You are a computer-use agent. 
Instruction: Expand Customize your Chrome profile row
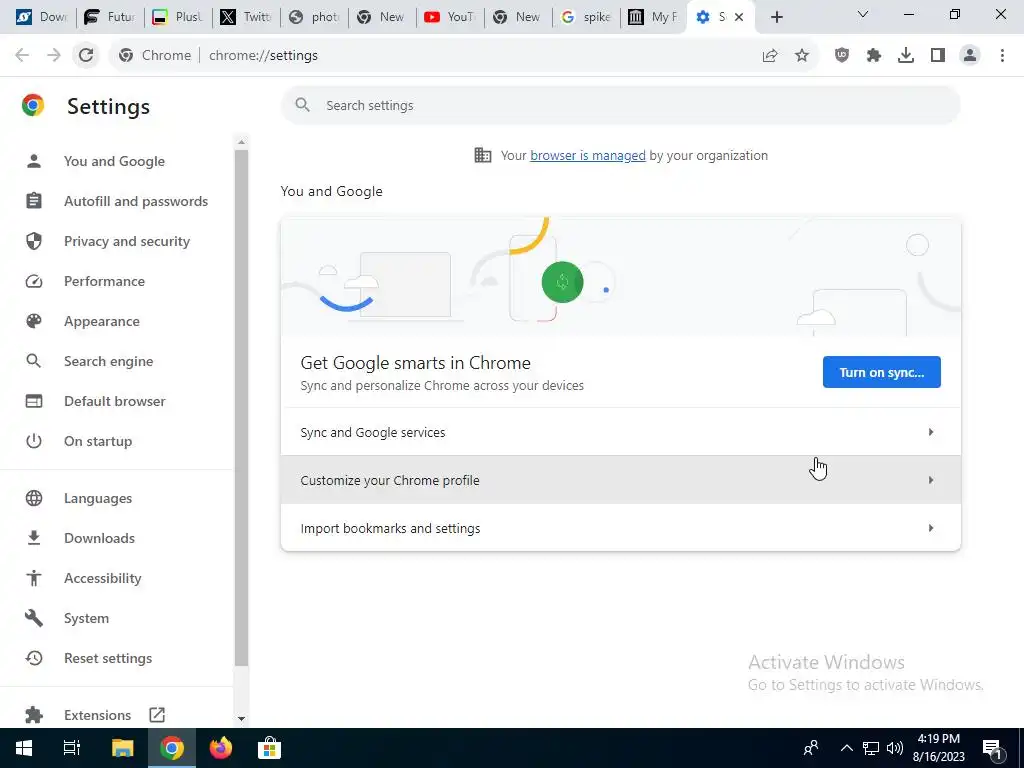click(620, 480)
